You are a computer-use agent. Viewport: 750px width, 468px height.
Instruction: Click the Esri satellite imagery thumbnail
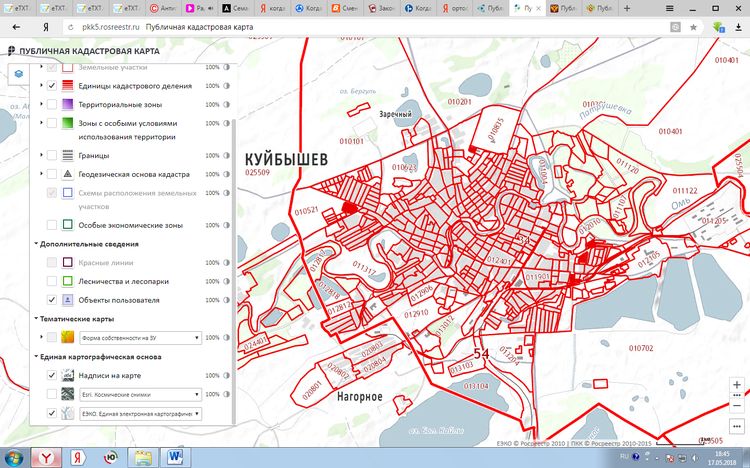[67, 394]
